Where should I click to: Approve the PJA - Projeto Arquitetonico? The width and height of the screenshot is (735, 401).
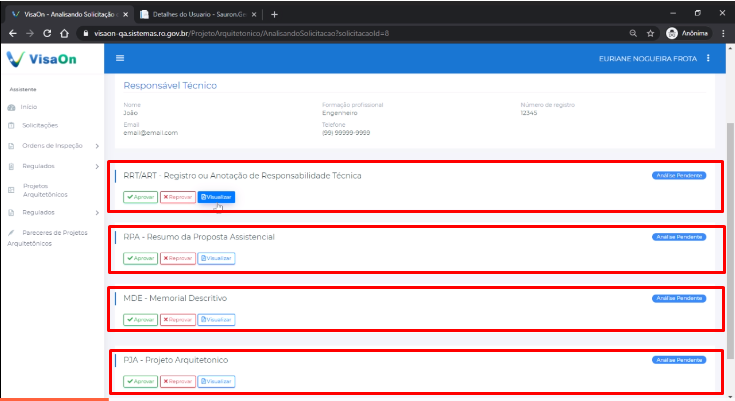coord(140,381)
